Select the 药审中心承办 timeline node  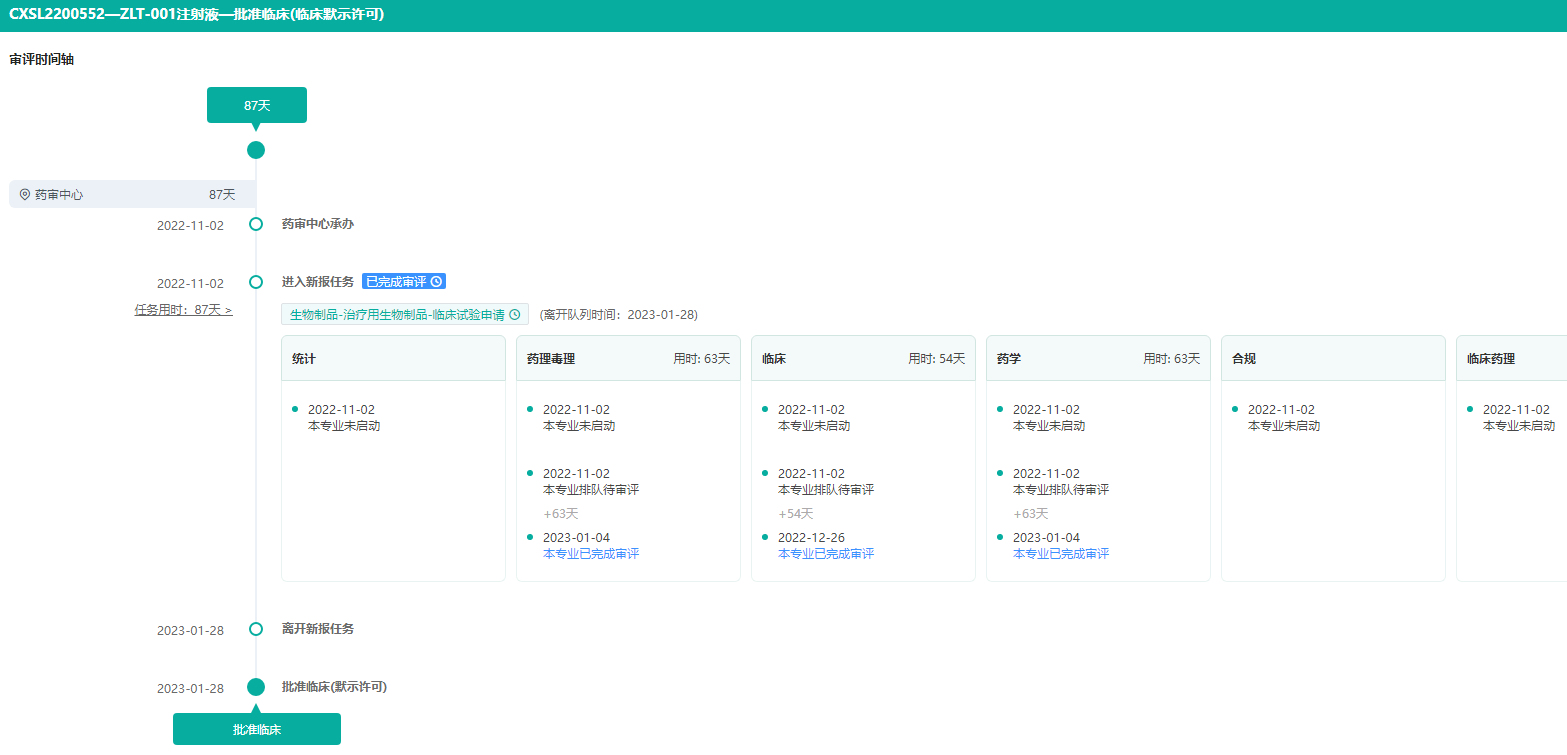pos(256,224)
